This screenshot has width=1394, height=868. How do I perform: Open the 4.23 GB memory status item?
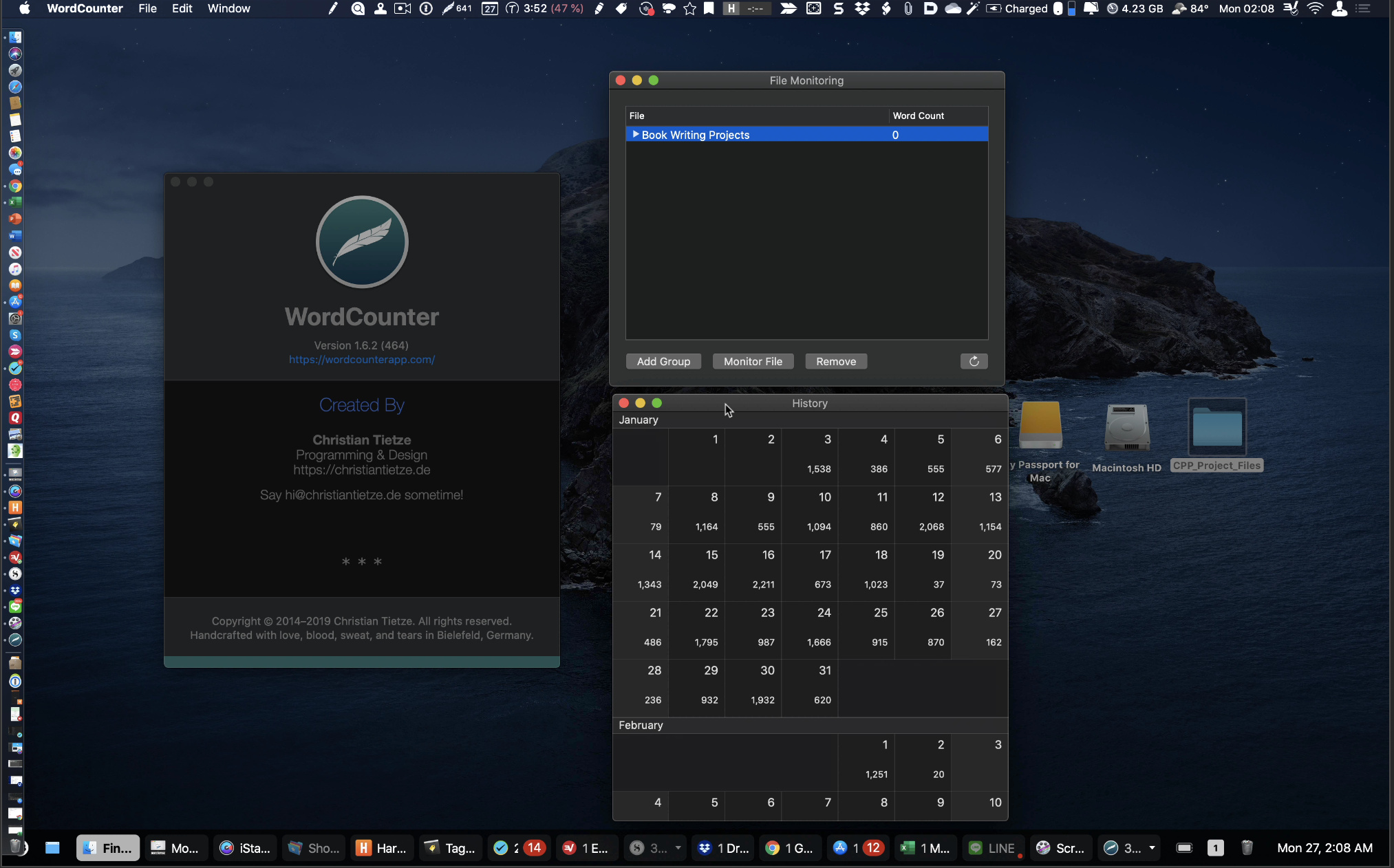pyautogui.click(x=1135, y=8)
